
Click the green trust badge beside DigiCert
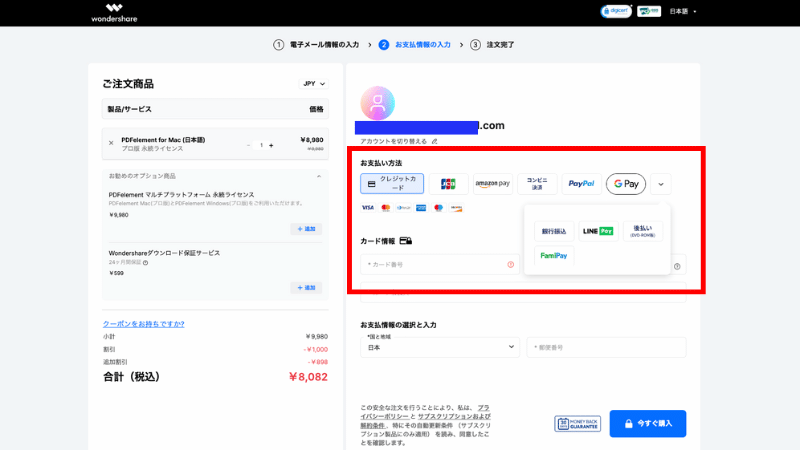[649, 11]
